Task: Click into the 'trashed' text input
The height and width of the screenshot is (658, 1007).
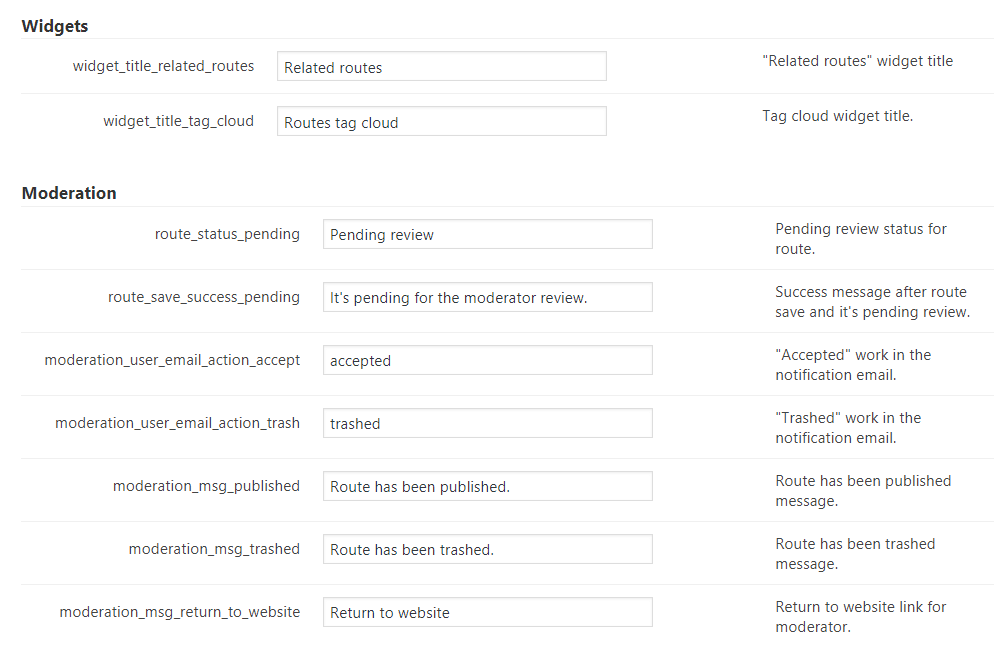Action: click(x=487, y=424)
